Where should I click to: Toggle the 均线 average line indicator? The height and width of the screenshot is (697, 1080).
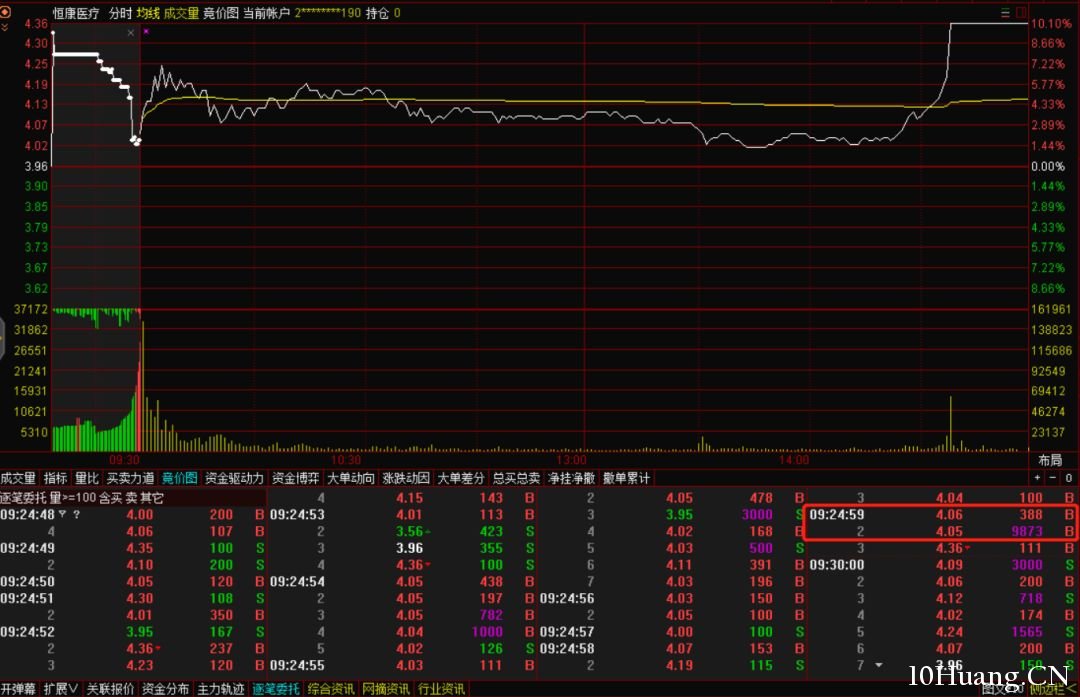(148, 13)
